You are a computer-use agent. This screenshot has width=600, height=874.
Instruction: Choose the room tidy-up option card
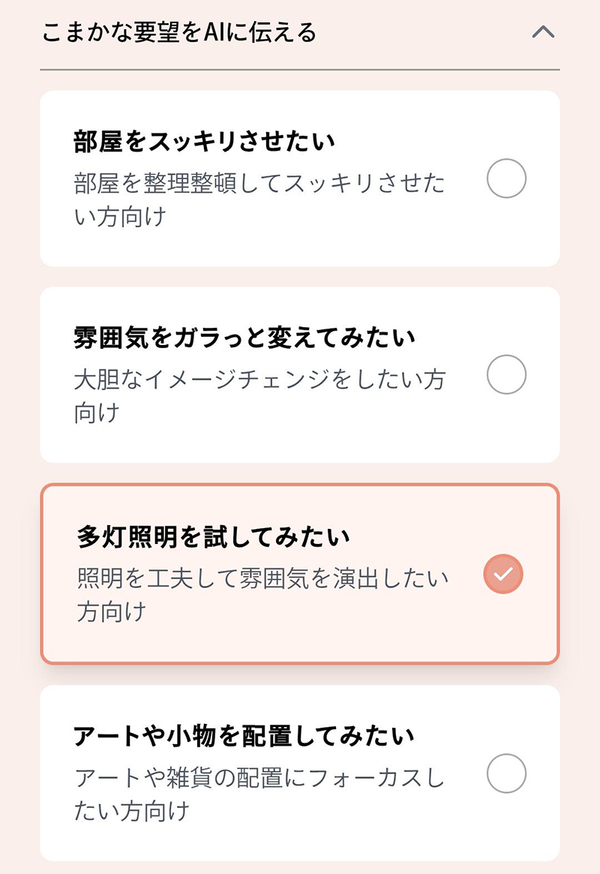(299, 179)
